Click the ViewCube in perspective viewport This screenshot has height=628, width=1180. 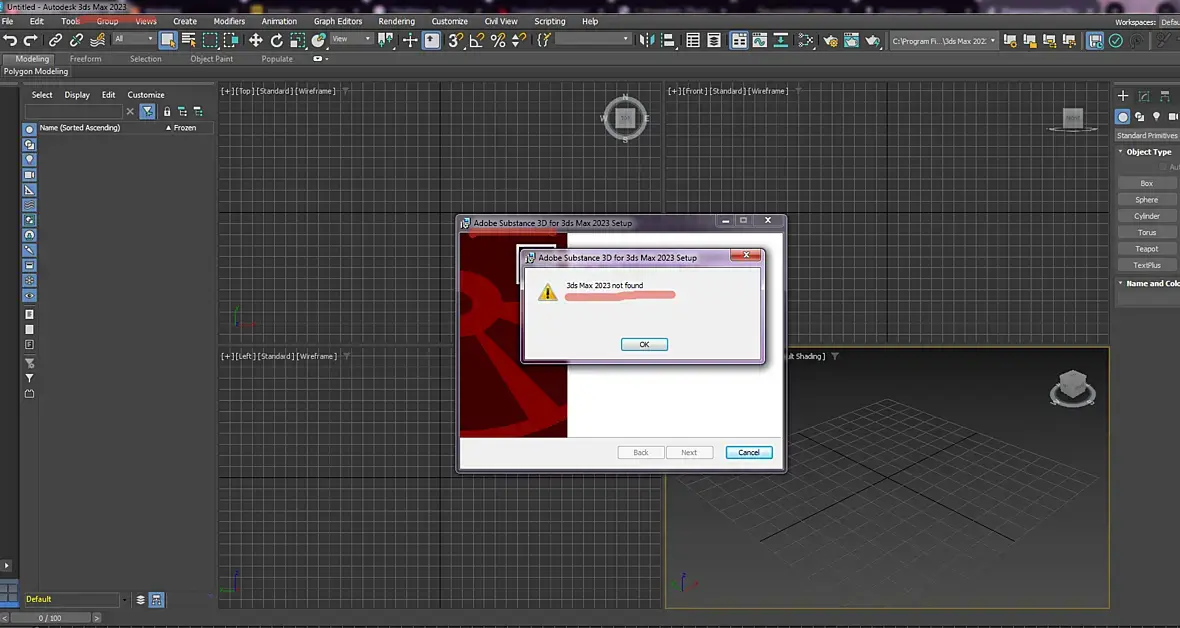pos(1072,387)
